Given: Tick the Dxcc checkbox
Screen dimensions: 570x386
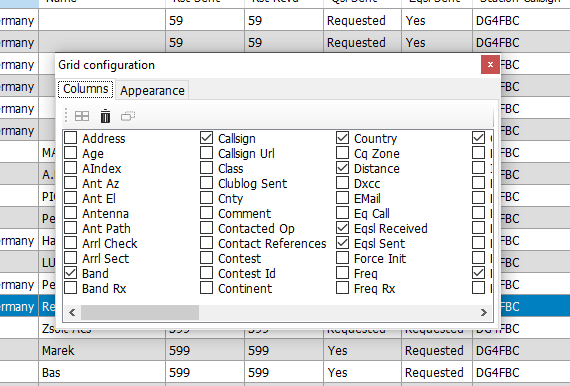Looking at the screenshot, I should click(342, 183).
